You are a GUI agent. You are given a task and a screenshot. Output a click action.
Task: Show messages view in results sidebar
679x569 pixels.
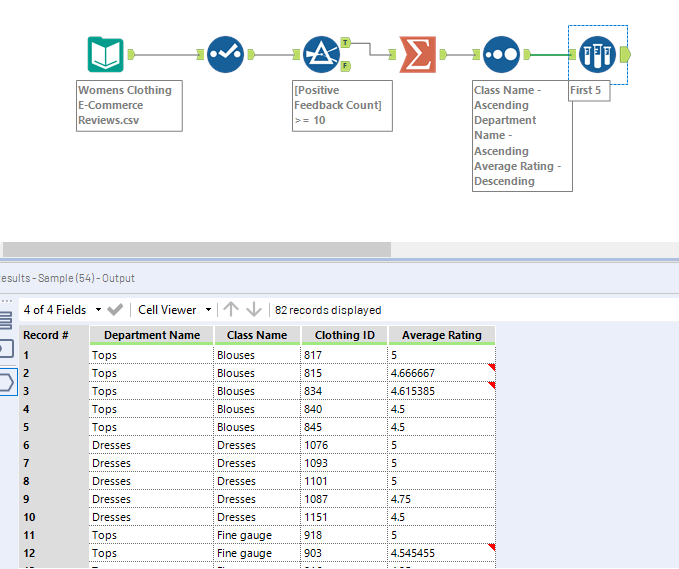[5, 321]
